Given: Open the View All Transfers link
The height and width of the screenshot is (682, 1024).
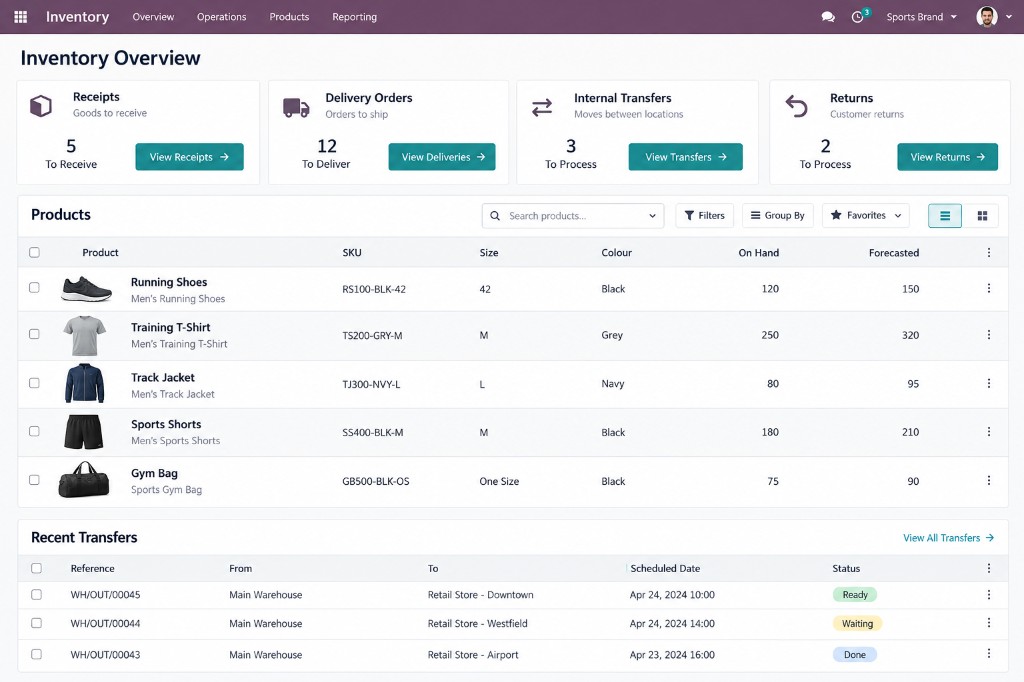Looking at the screenshot, I should (948, 538).
